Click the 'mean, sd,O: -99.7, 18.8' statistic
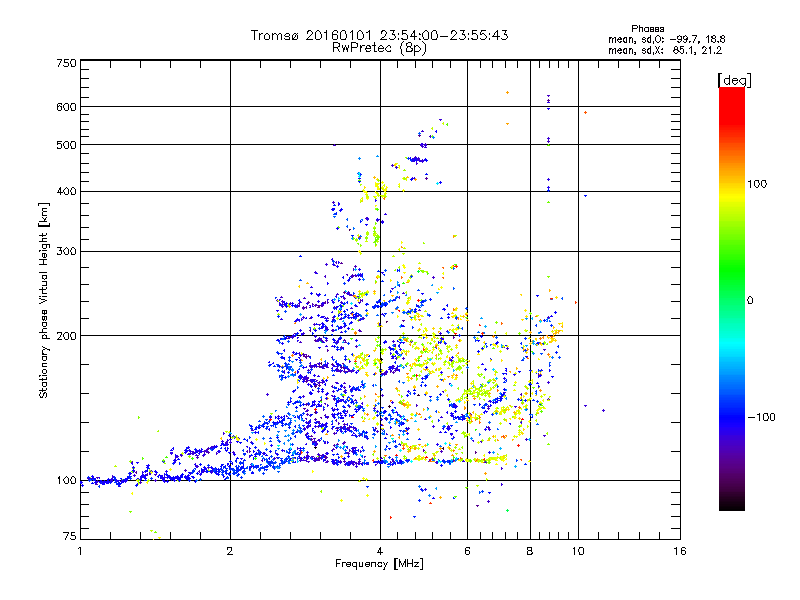The height and width of the screenshot is (600, 800). point(666,39)
